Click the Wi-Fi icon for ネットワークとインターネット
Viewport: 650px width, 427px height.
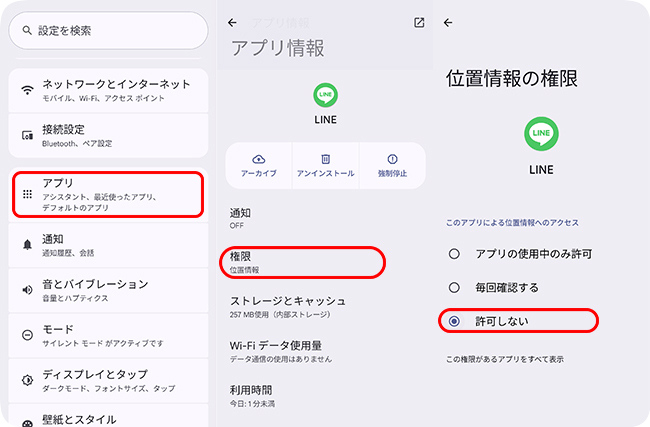(x=27, y=90)
